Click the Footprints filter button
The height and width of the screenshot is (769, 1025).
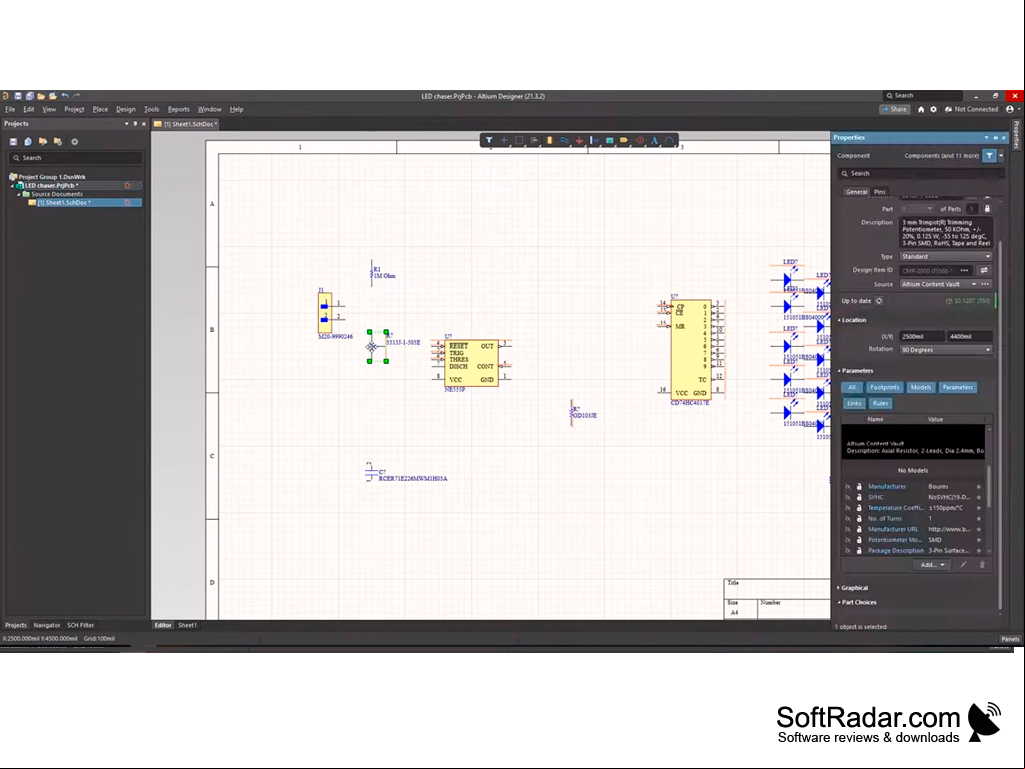(x=884, y=387)
